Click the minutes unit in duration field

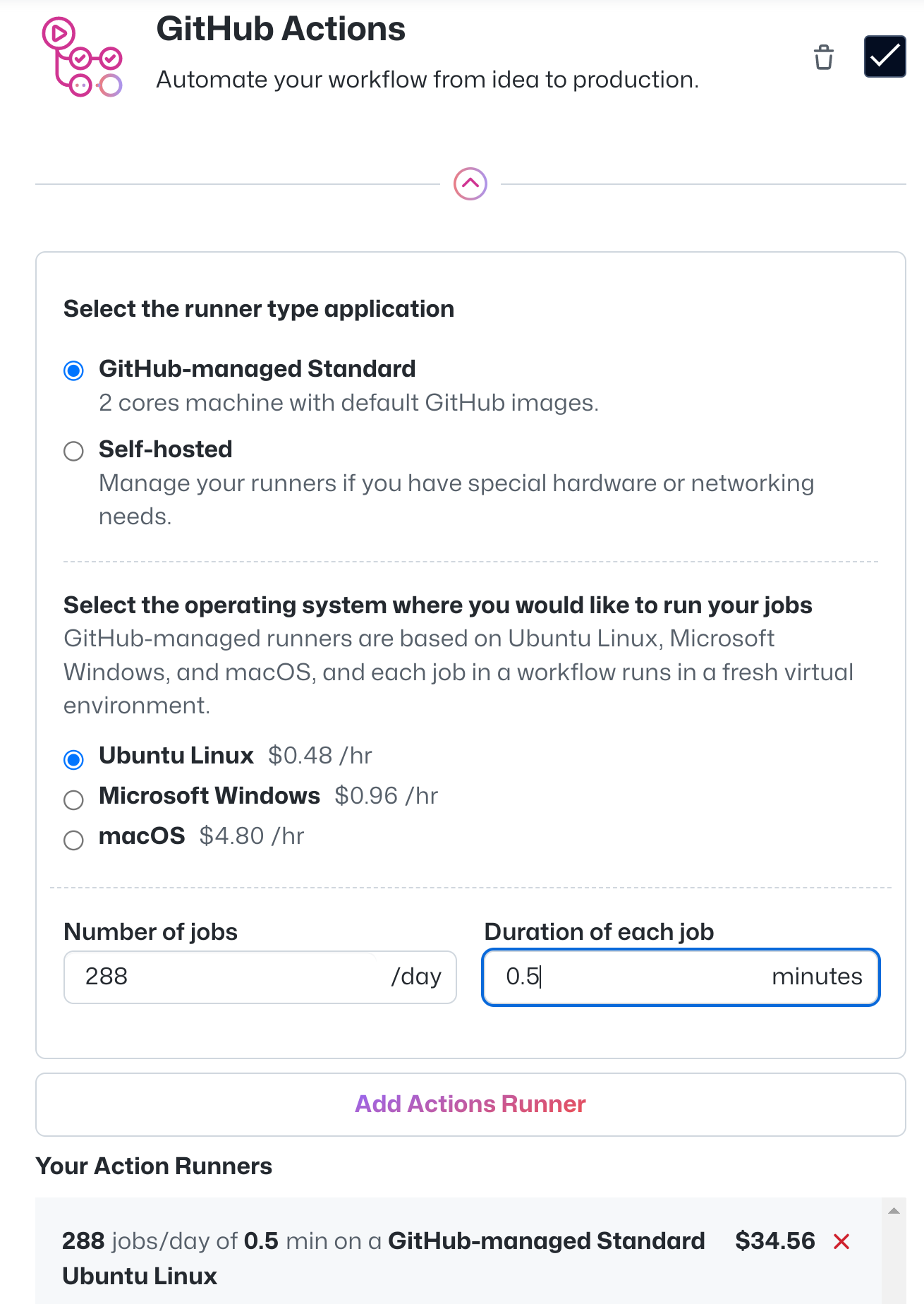click(x=817, y=977)
